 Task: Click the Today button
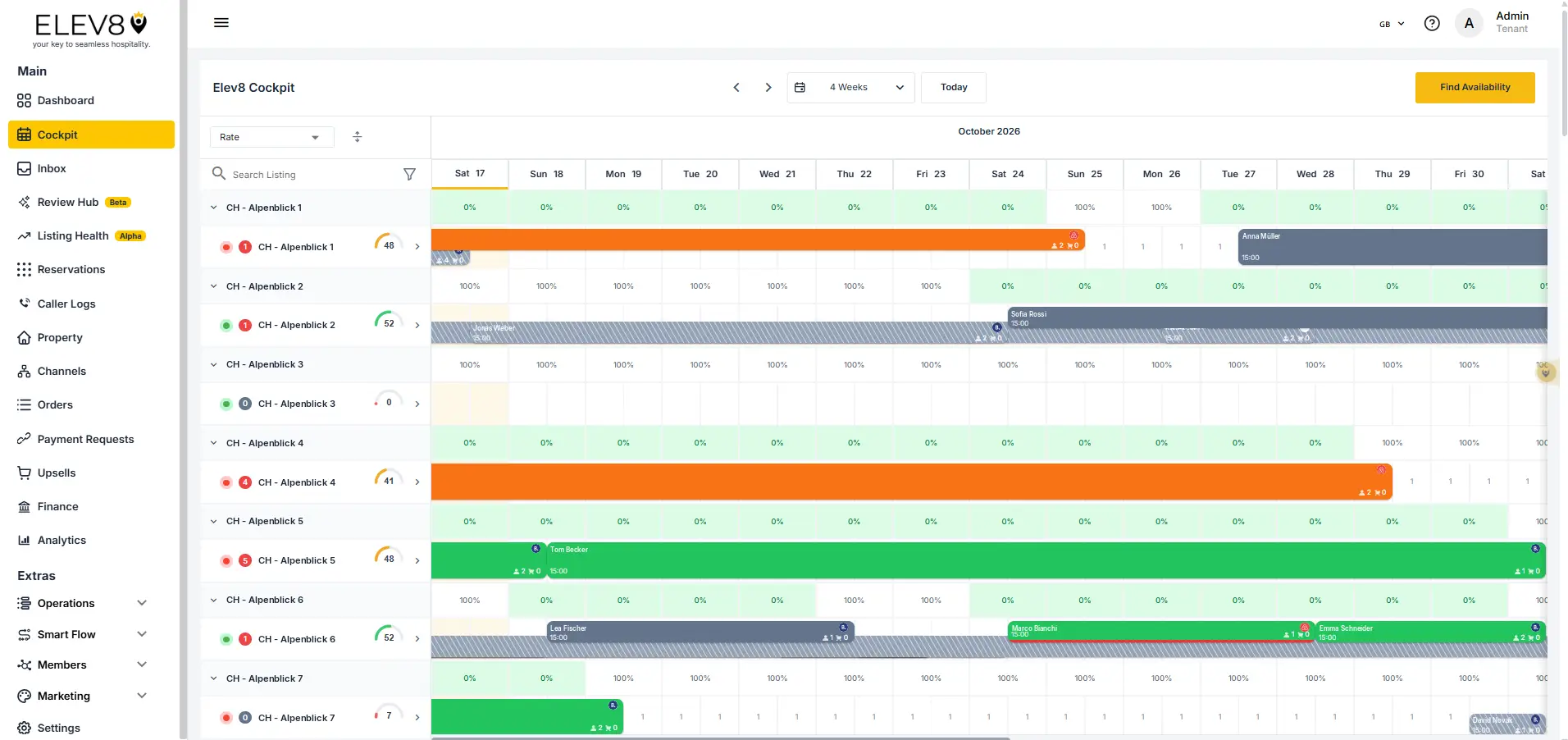(954, 87)
